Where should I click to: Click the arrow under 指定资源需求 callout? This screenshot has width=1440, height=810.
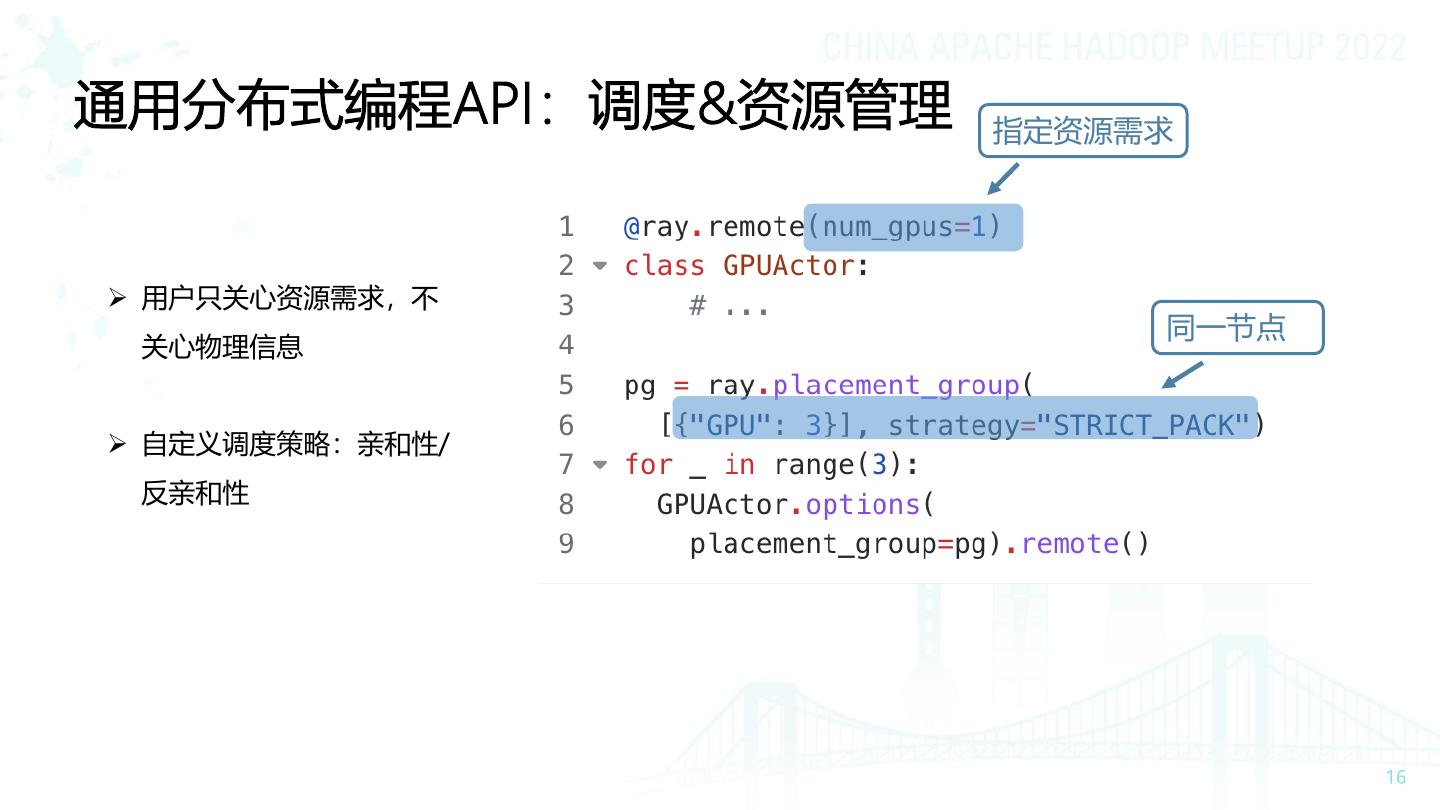click(x=1003, y=178)
